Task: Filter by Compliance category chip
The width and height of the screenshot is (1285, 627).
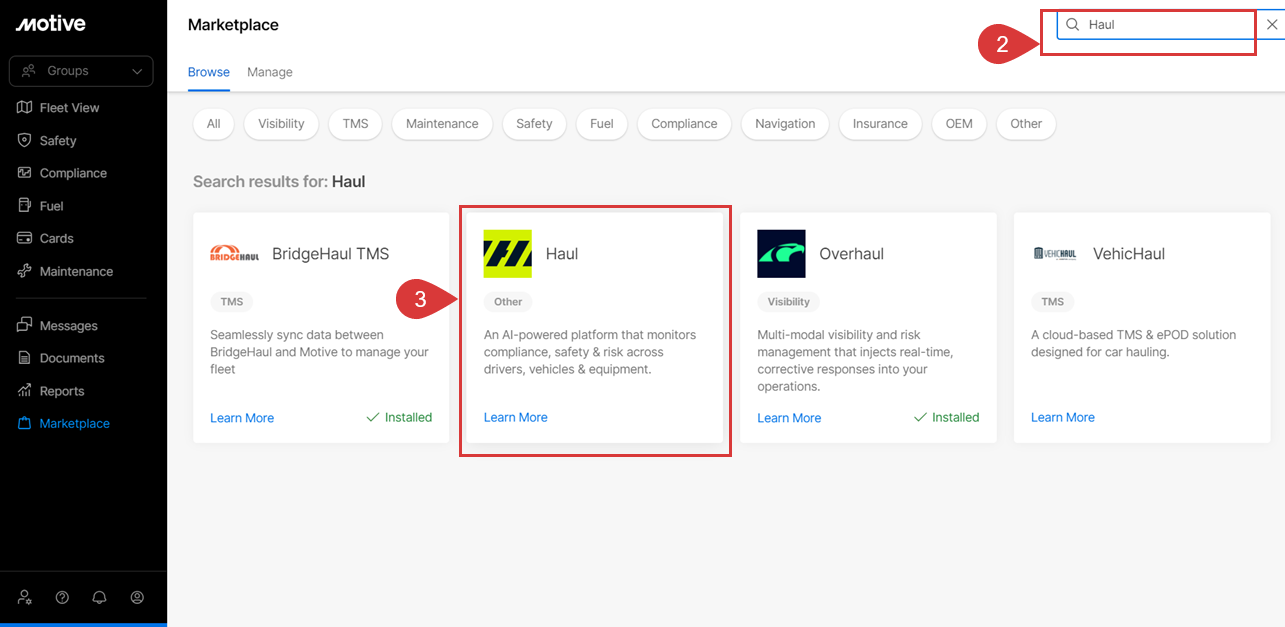Action: coord(684,124)
